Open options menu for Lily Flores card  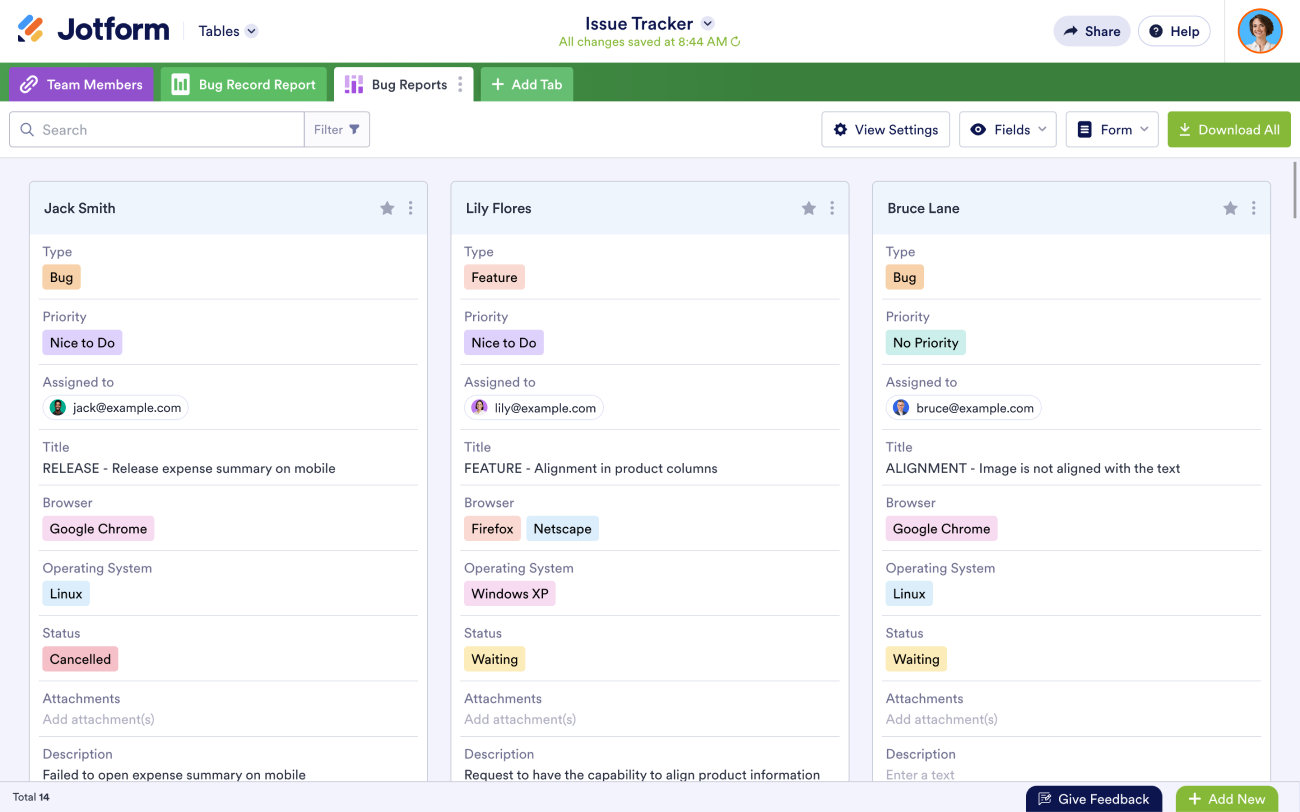(x=832, y=208)
